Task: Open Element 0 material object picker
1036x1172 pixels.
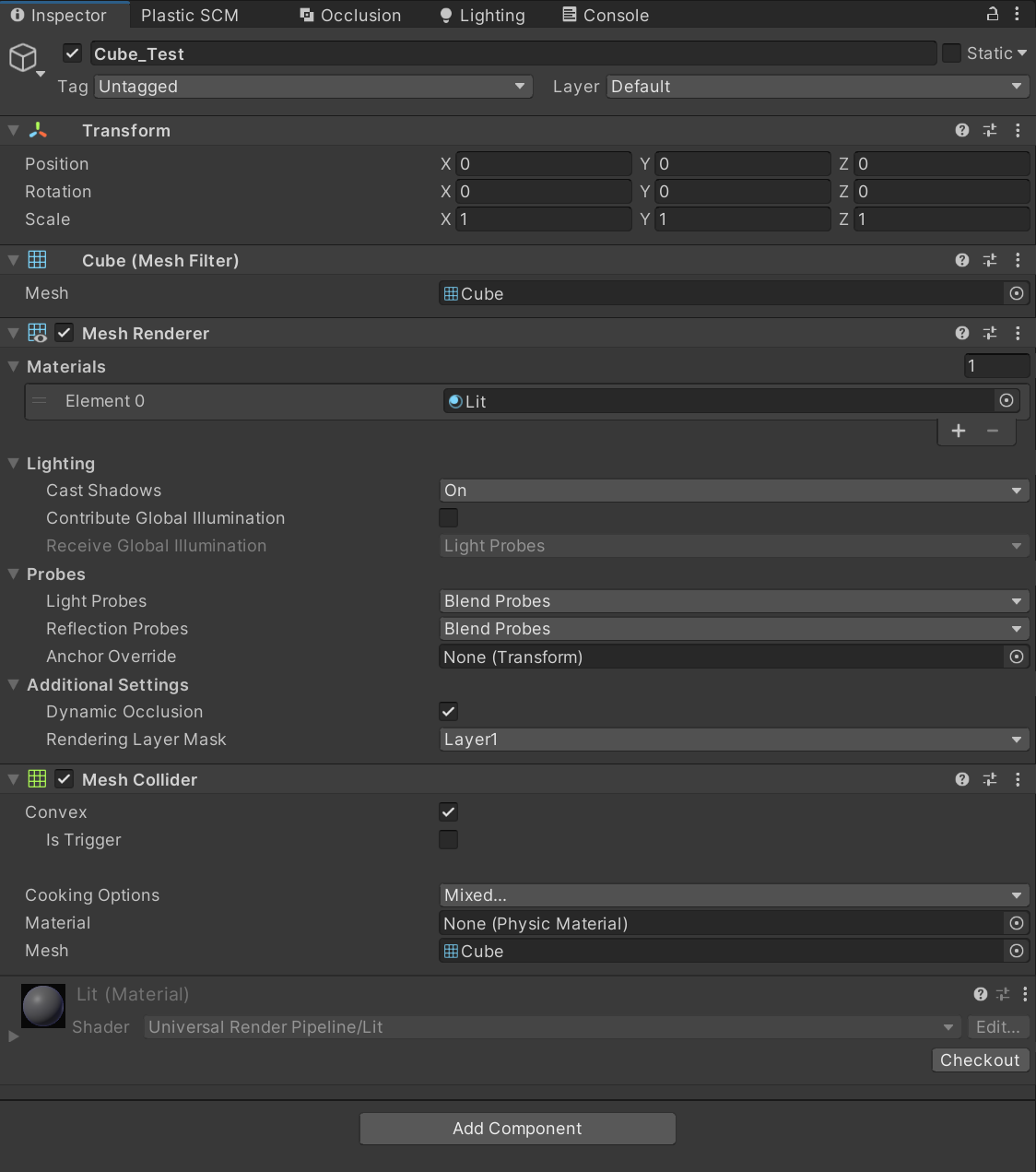Action: tap(1007, 400)
